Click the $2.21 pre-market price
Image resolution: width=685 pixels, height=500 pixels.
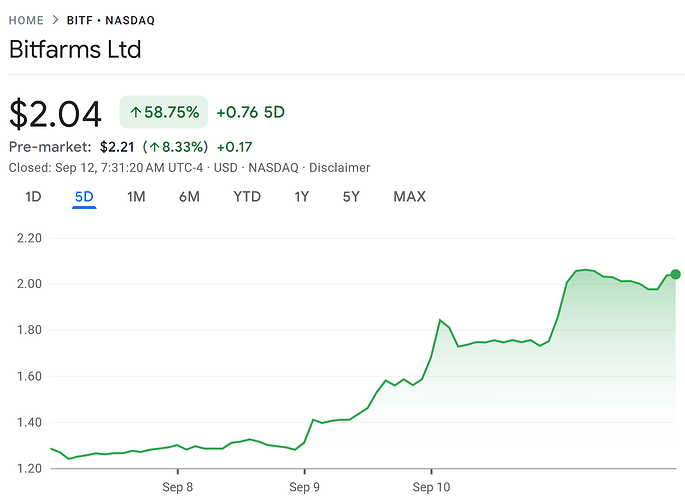(x=118, y=147)
